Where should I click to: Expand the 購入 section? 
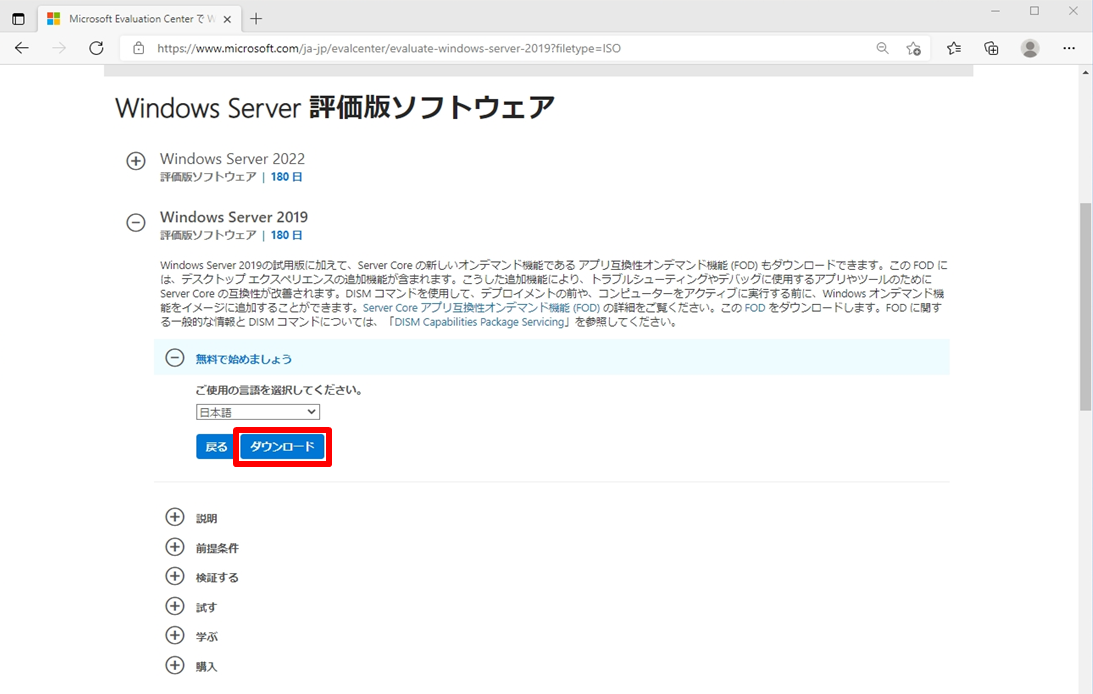175,665
